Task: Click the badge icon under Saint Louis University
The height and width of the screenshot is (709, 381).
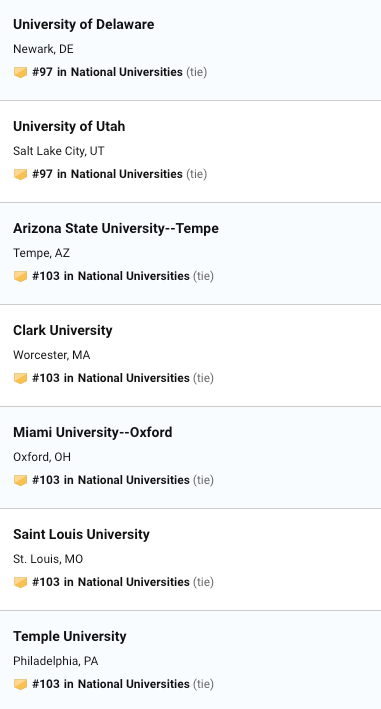Action: (x=20, y=582)
